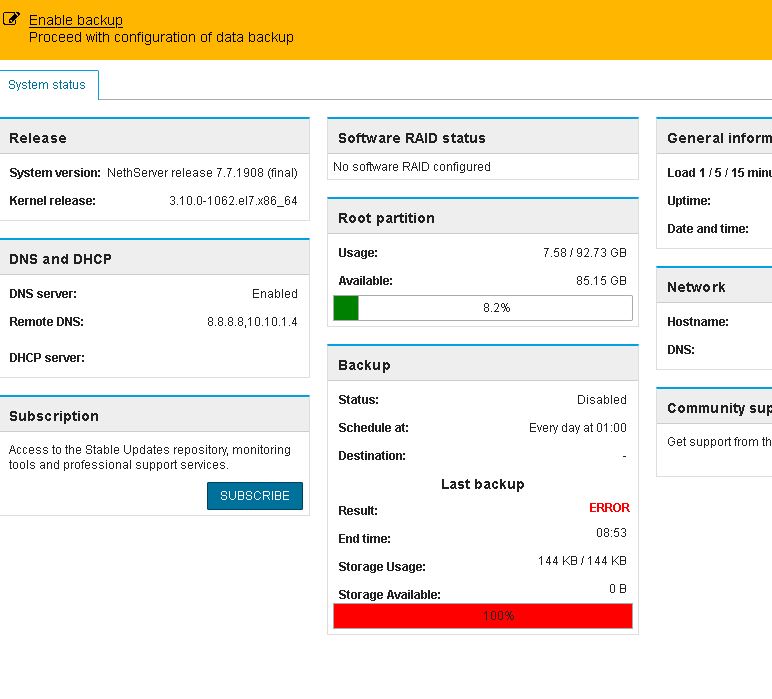
Task: Click the storage available value '0 B'
Action: (617, 589)
